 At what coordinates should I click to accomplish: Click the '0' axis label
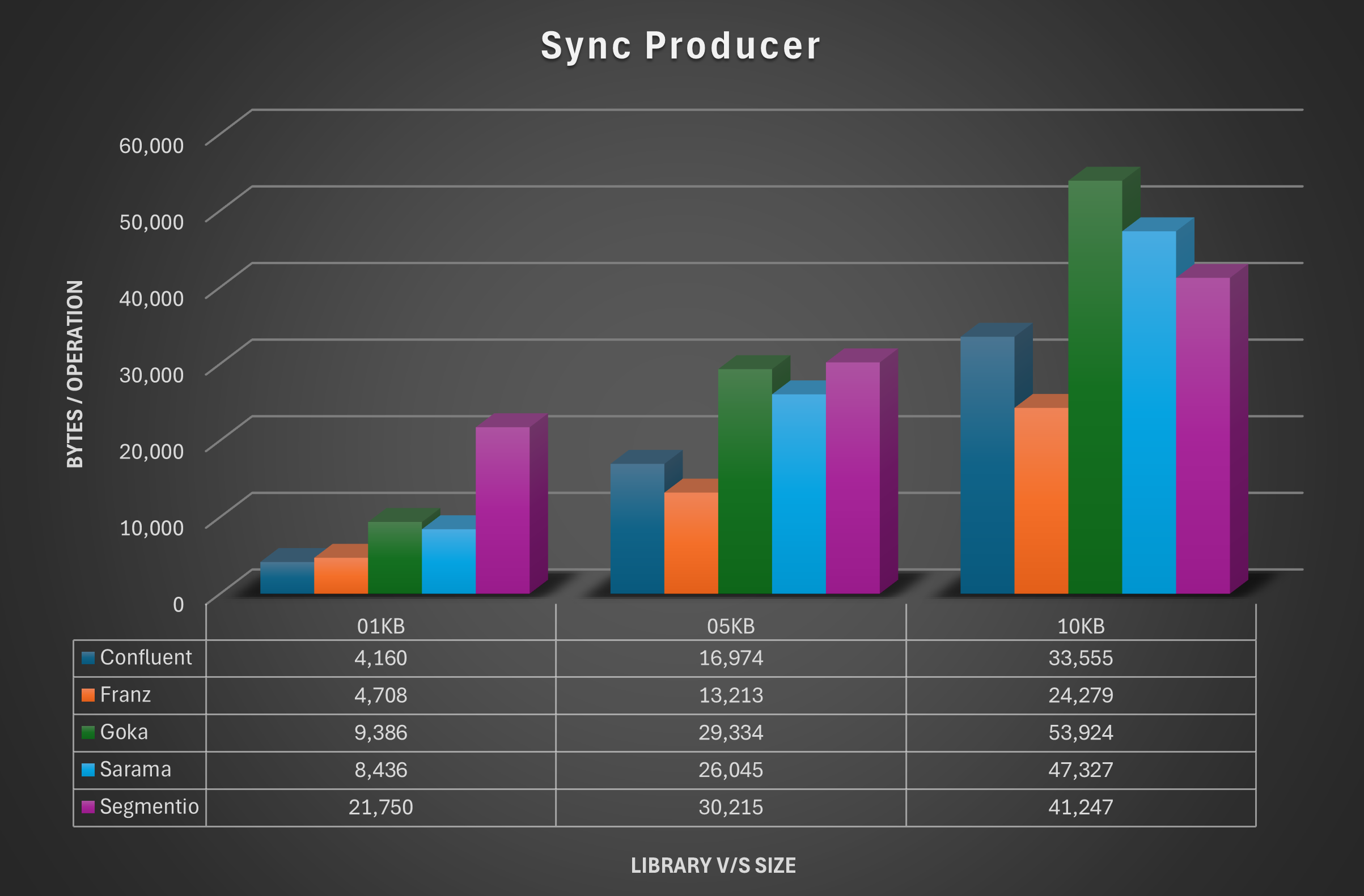pyautogui.click(x=178, y=604)
